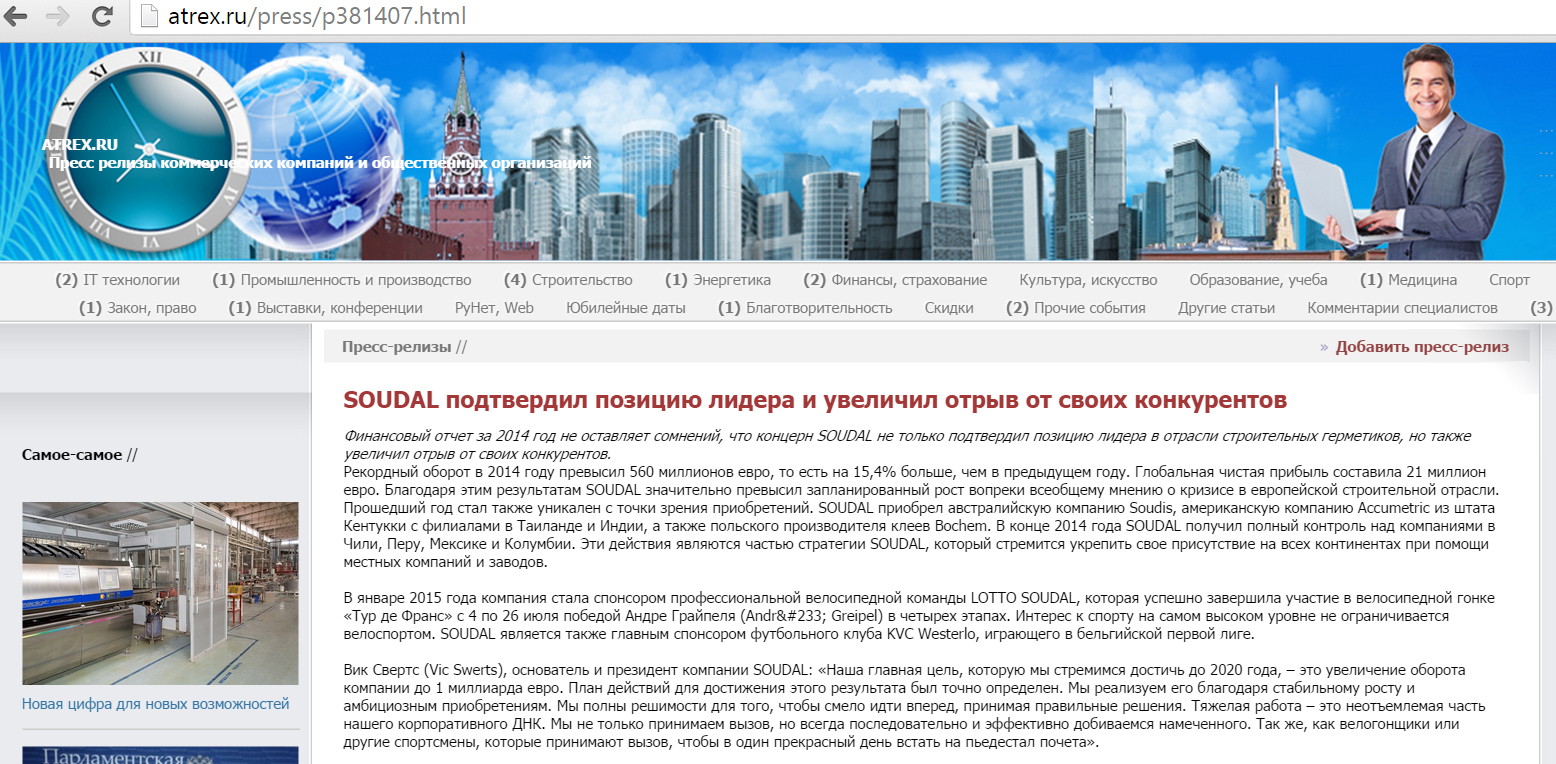1556x764 pixels.
Task: Click the browser Forward arrow
Action: 59,17
